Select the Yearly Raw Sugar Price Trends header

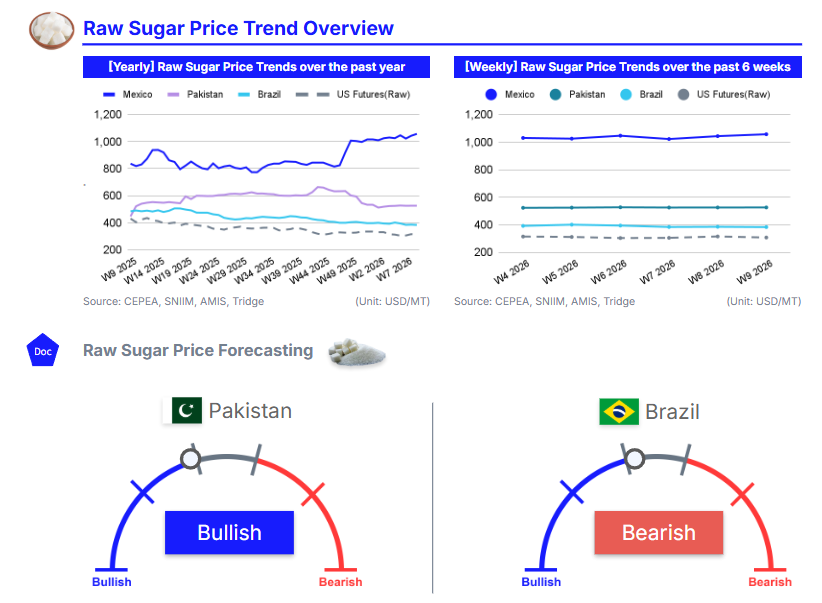256,67
